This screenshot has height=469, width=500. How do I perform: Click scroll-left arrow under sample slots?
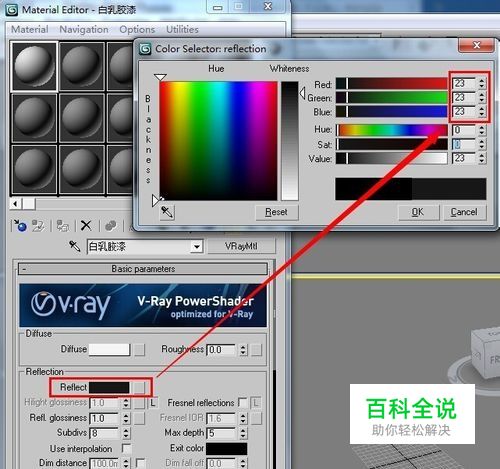[x=15, y=203]
